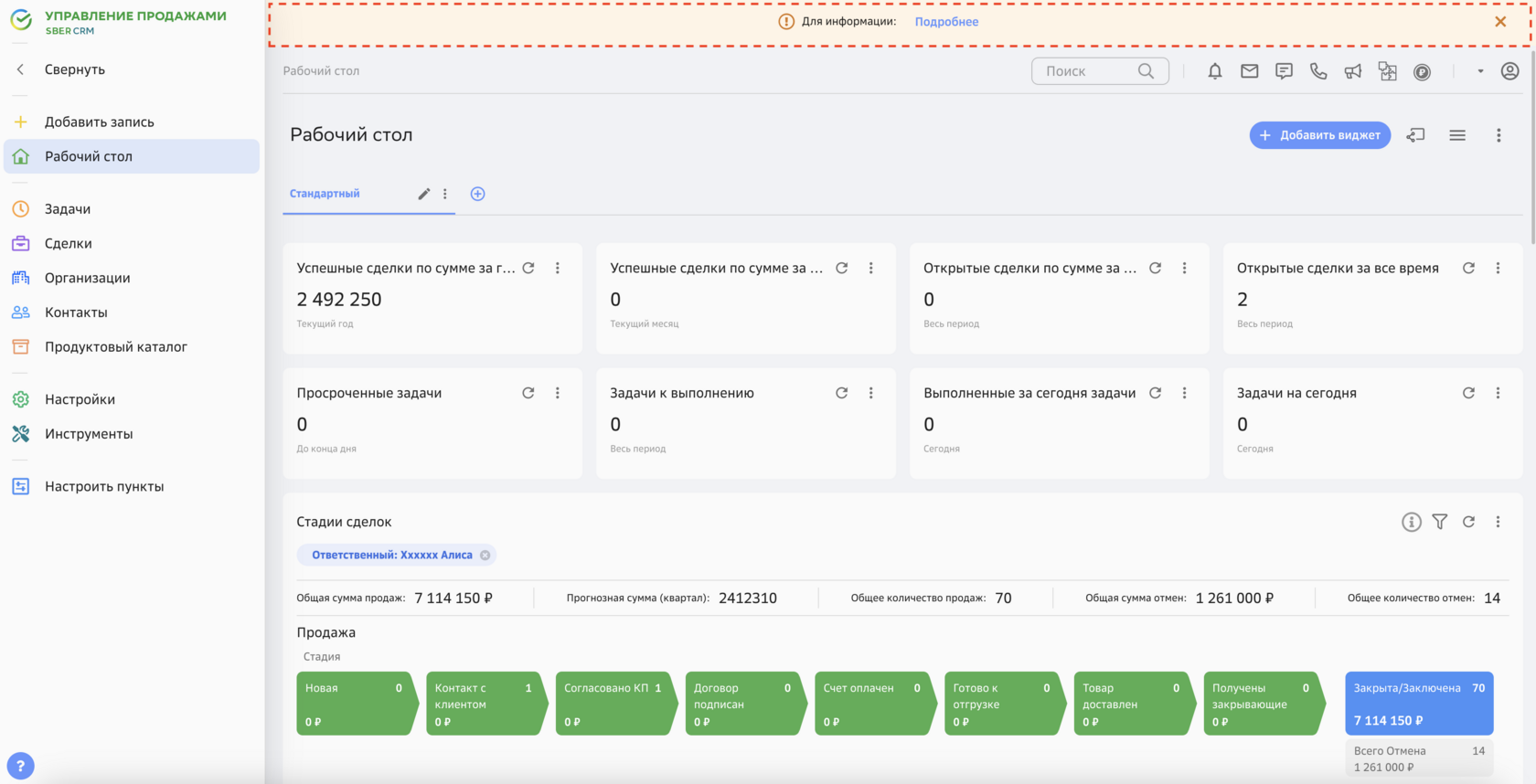Open the user profile icon
The image size is (1536, 784).
tap(1509, 71)
